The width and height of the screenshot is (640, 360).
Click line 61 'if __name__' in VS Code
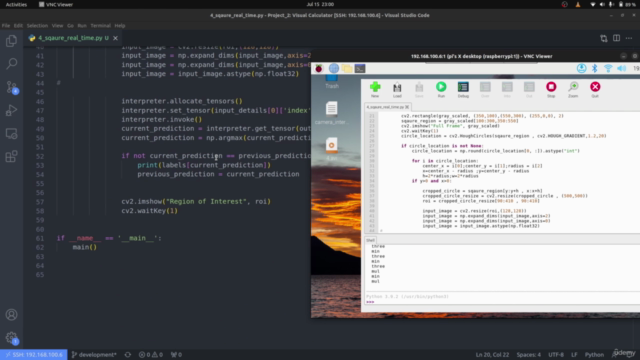click(109, 238)
